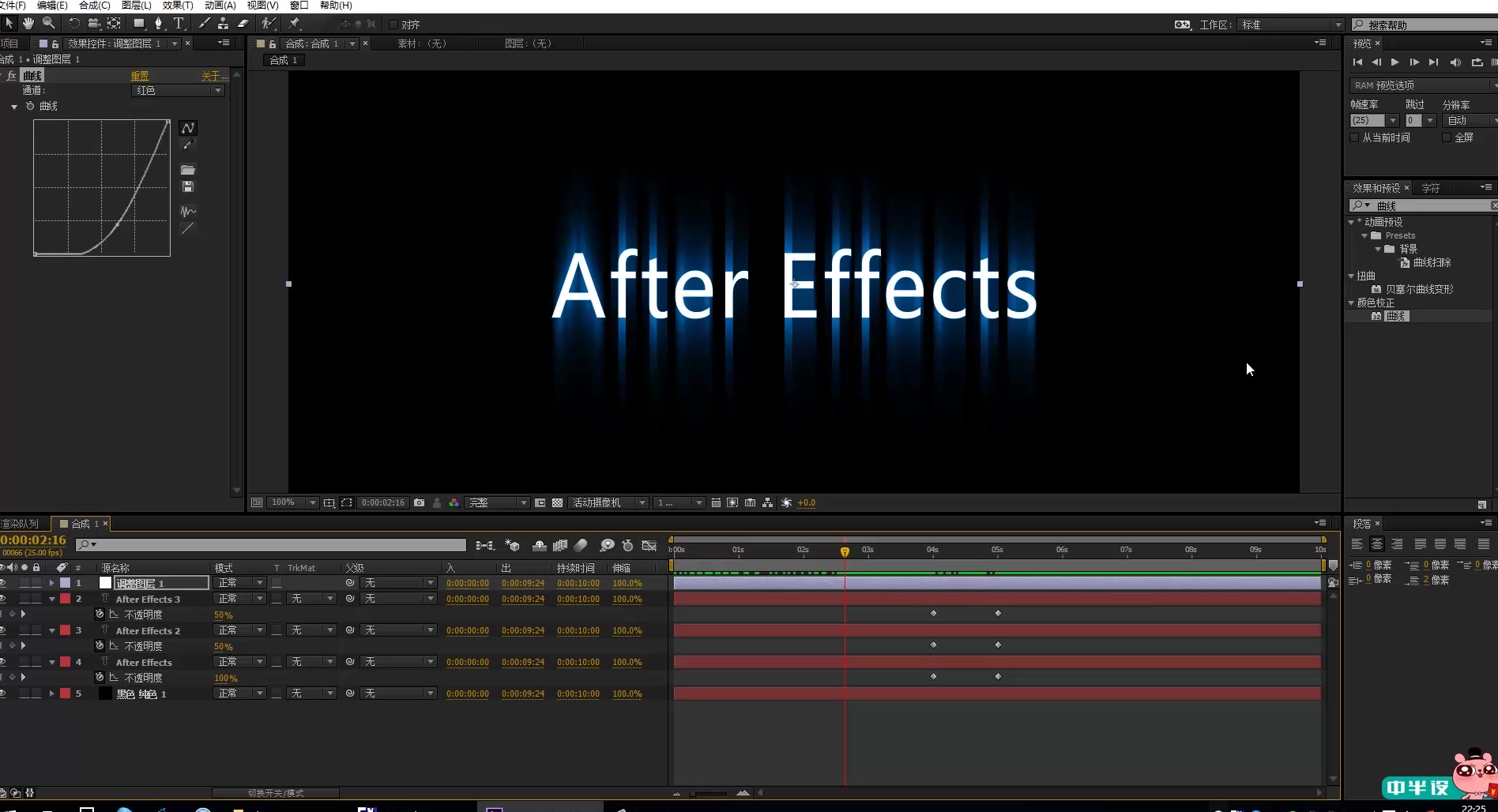Click the smooth curve icon

[x=187, y=211]
